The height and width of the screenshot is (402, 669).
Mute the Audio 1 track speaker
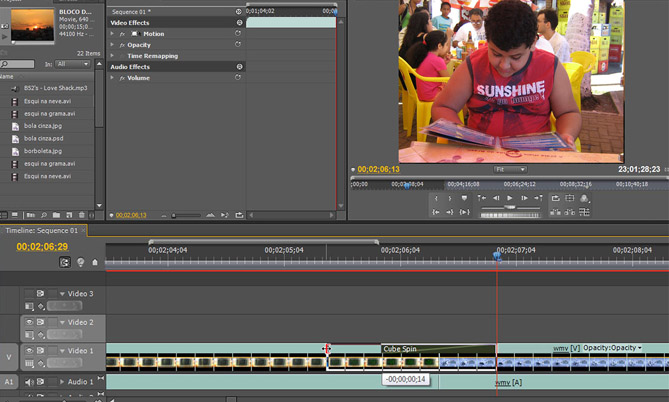click(29, 382)
